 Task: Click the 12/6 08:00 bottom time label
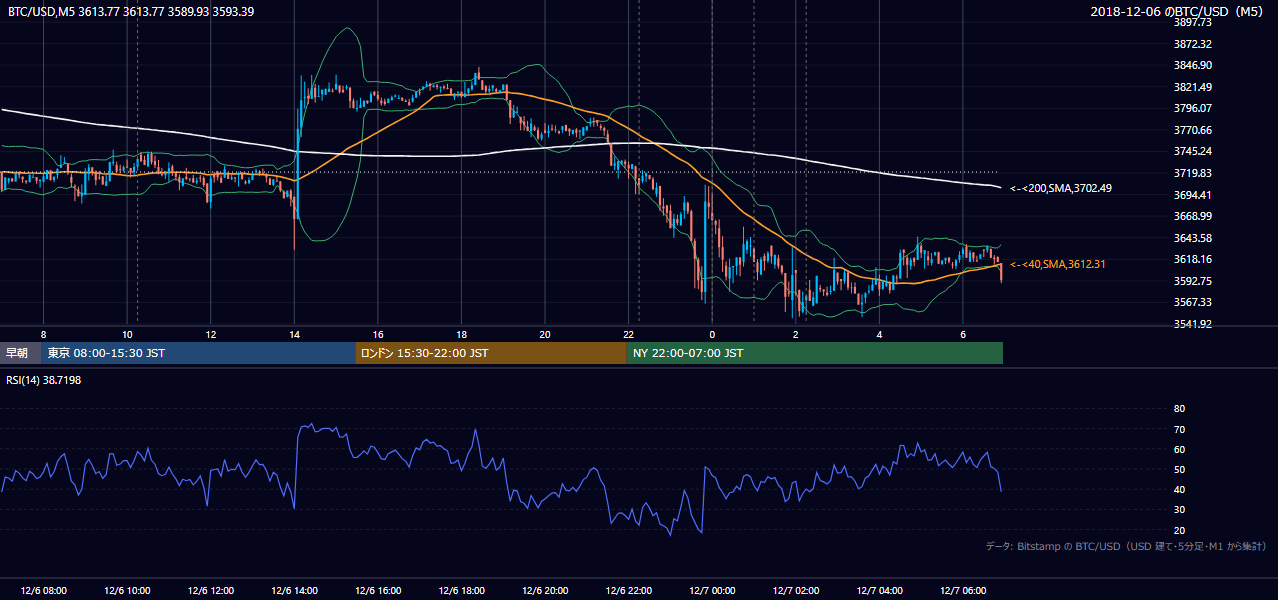point(43,590)
